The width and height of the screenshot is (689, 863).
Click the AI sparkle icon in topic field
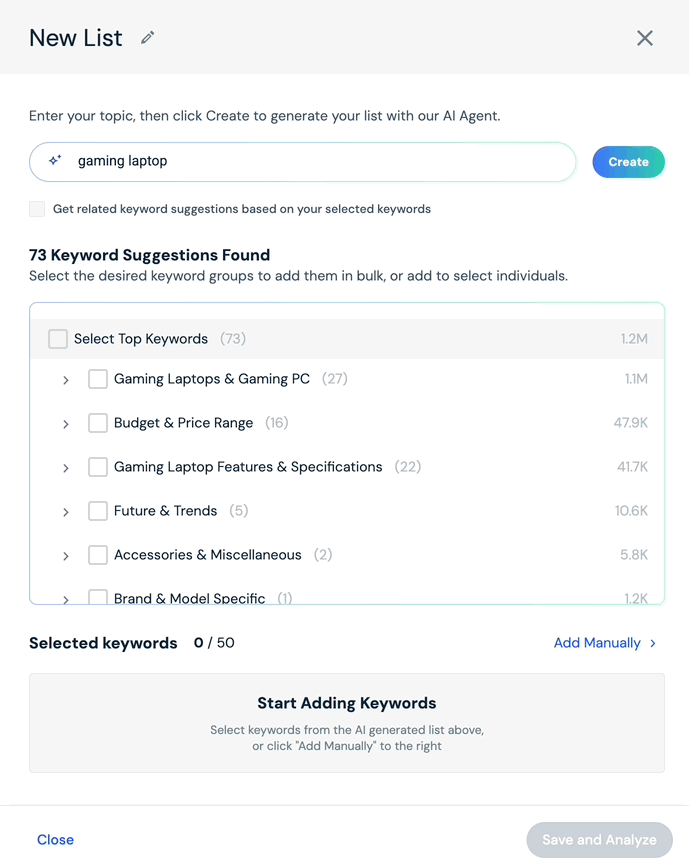pos(55,160)
